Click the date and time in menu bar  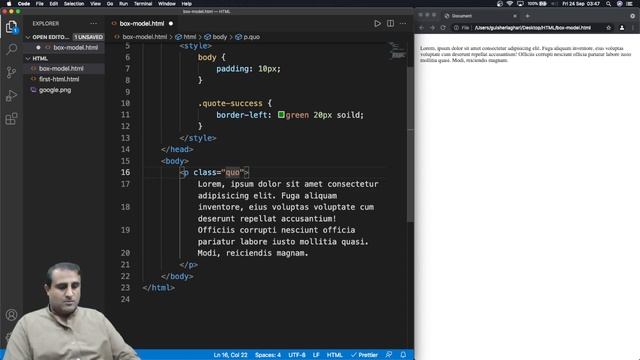tap(581, 4)
